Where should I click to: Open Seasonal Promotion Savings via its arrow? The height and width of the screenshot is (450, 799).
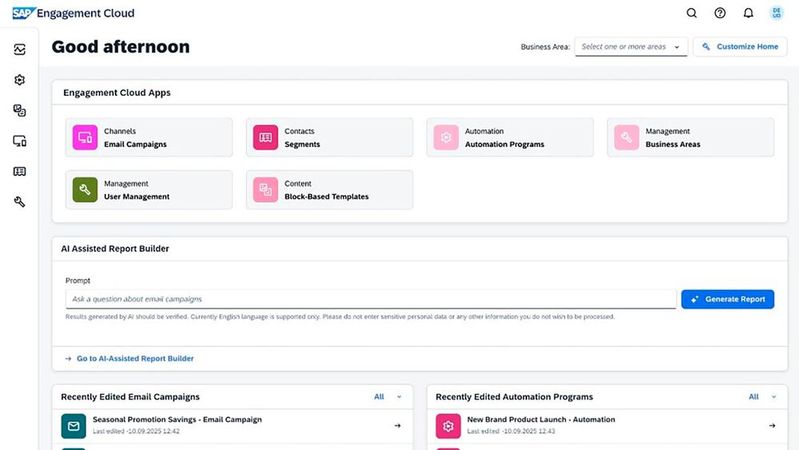point(397,426)
